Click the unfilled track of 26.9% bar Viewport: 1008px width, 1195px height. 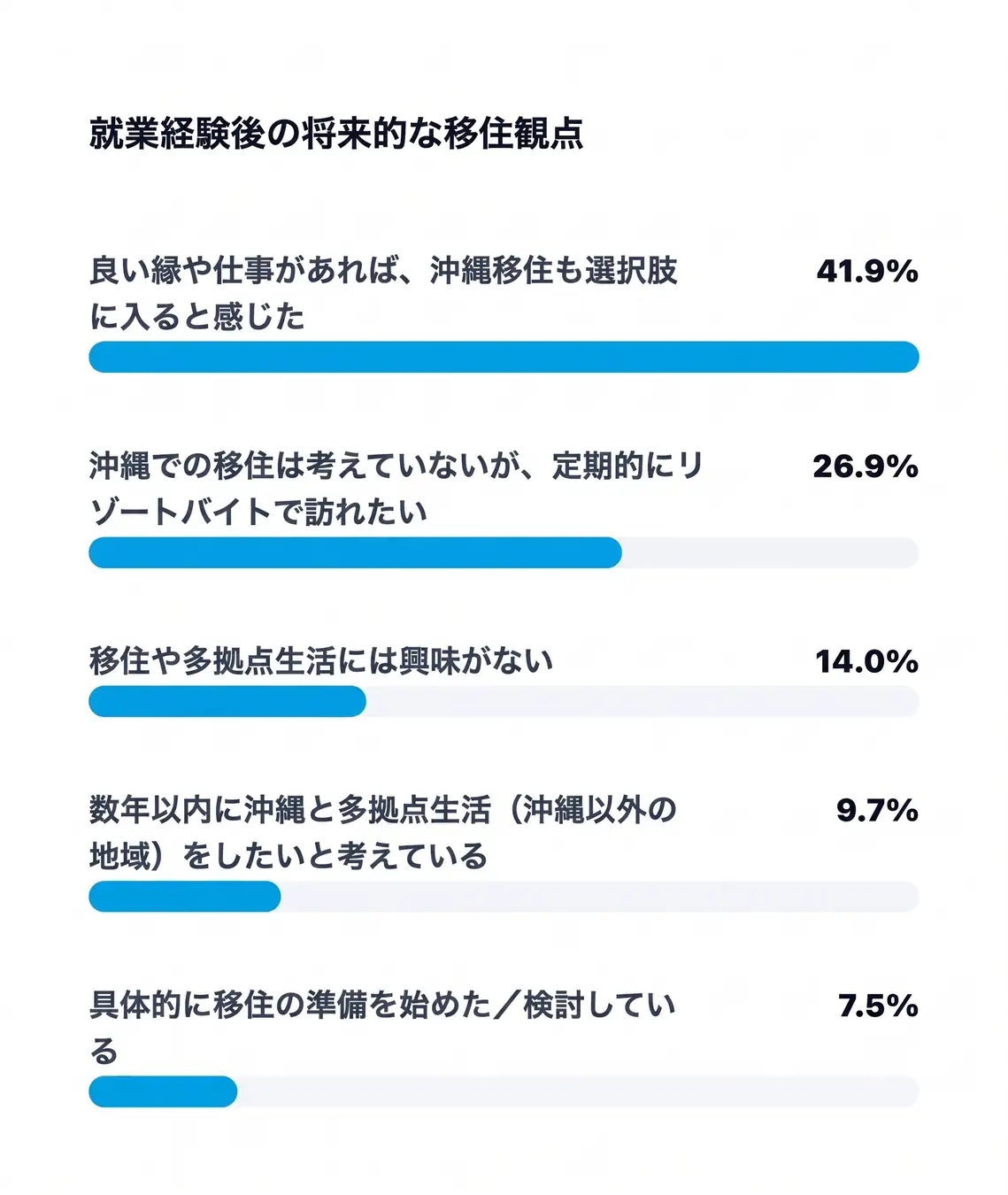(771, 552)
